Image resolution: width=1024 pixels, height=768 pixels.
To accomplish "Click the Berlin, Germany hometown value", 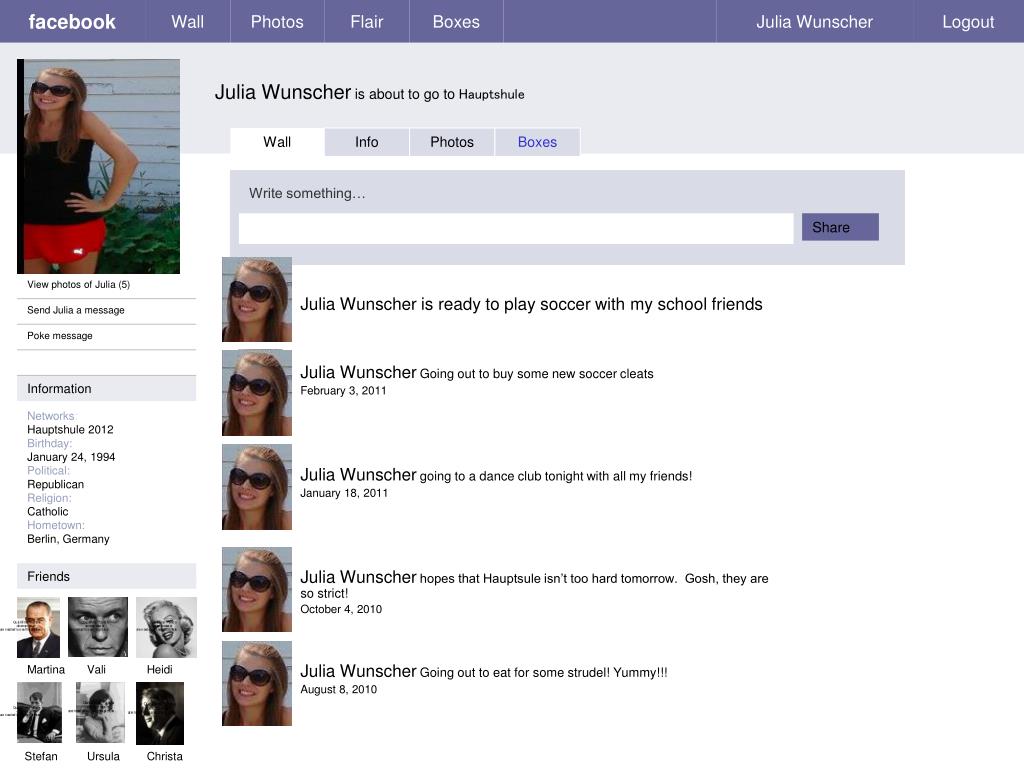I will pos(68,539).
